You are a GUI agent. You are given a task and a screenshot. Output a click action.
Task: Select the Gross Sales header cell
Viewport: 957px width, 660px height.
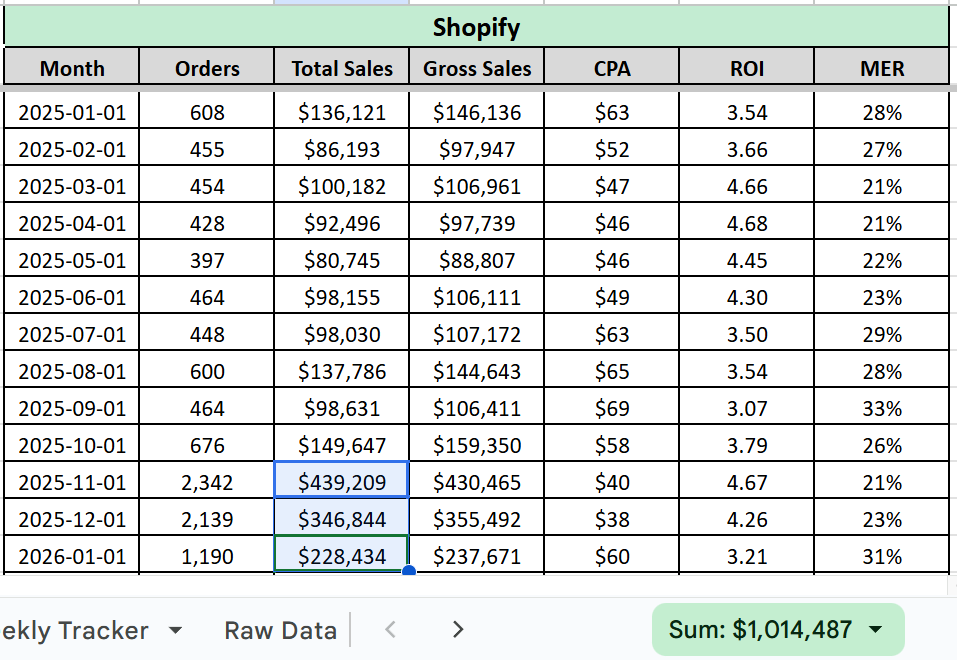pos(477,68)
